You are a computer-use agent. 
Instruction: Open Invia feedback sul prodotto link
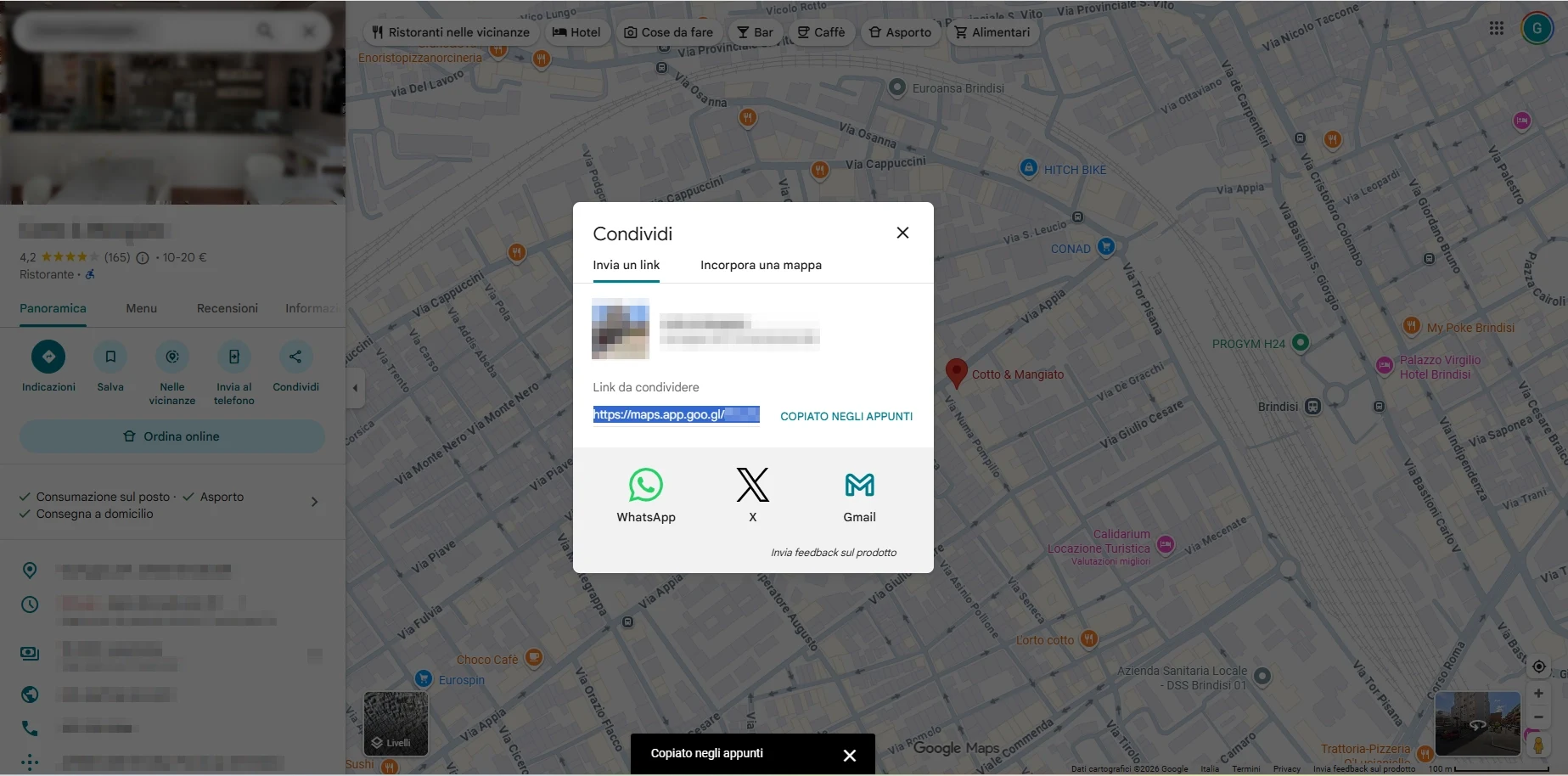[x=834, y=553]
